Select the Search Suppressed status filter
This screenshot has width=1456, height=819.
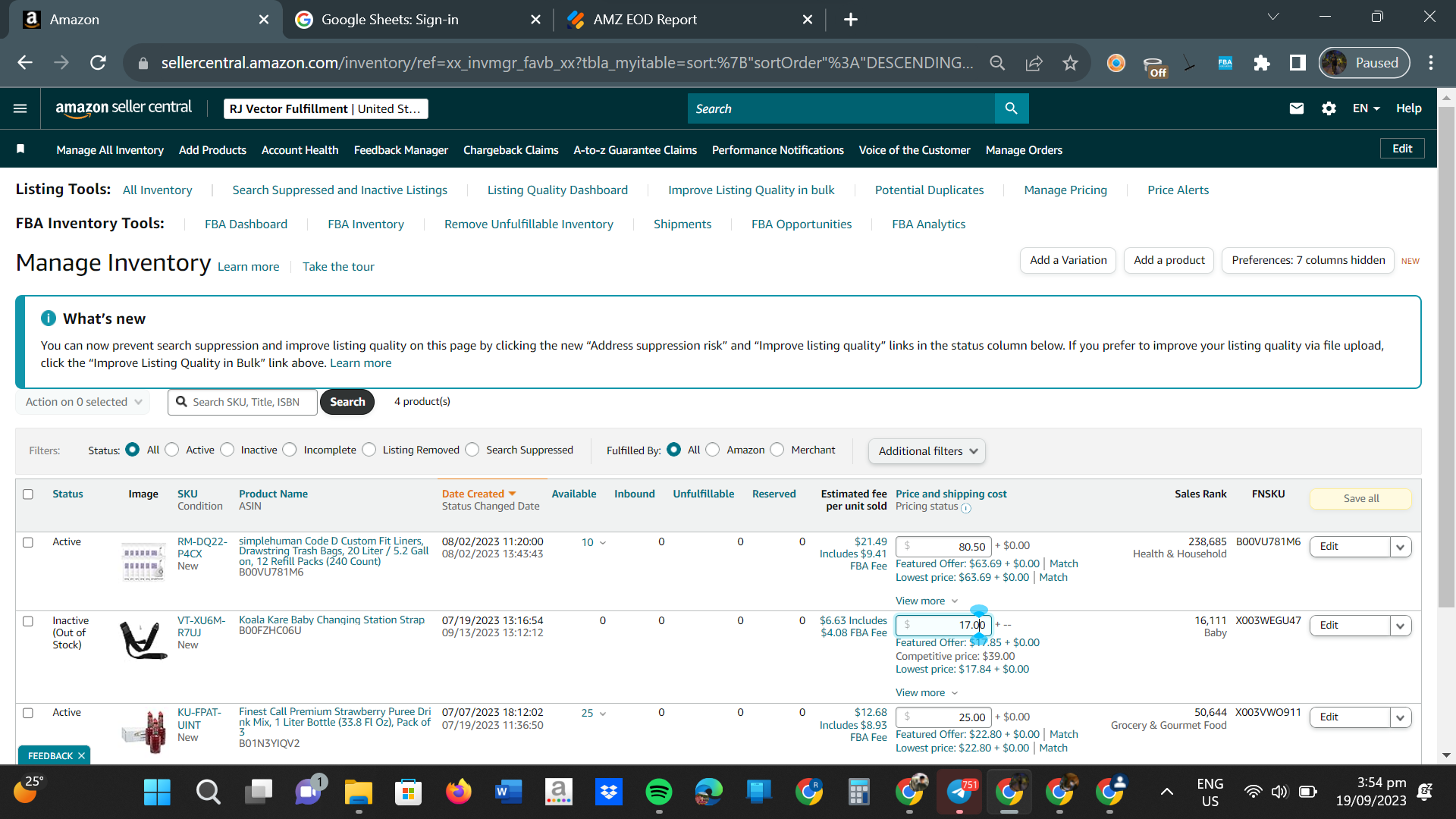point(472,450)
